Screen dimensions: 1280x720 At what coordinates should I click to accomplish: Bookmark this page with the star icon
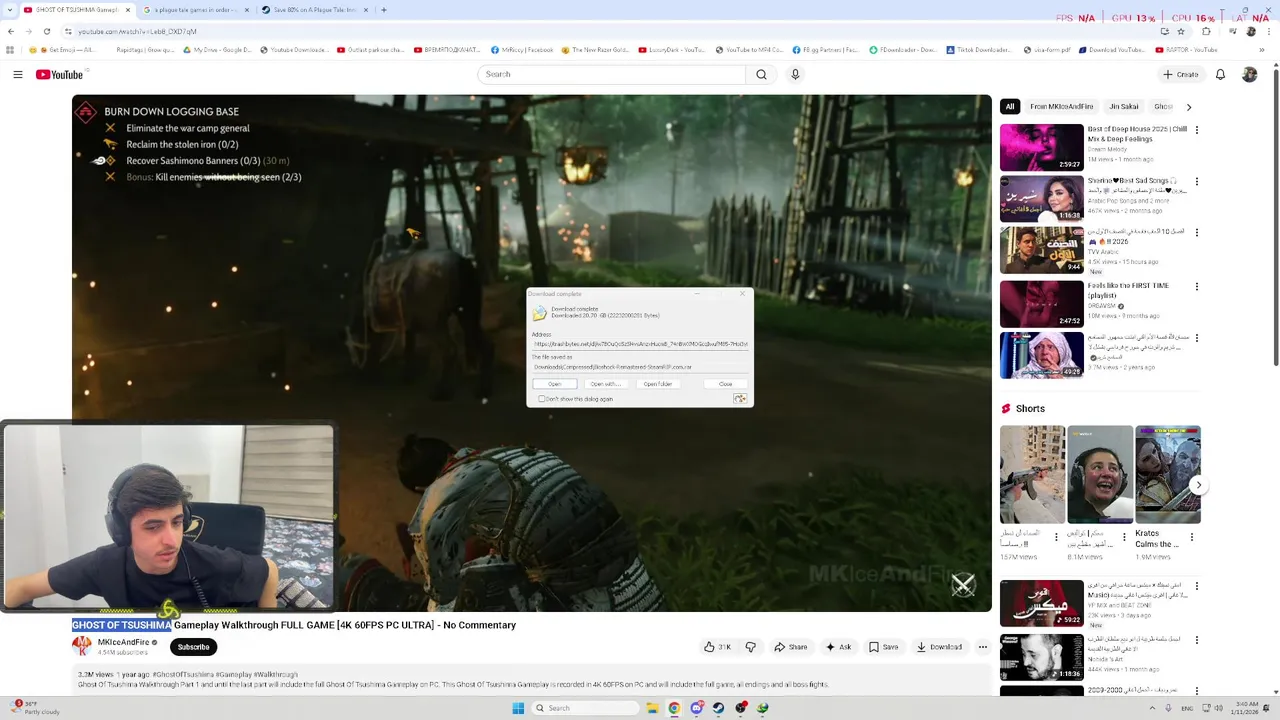point(1182,31)
